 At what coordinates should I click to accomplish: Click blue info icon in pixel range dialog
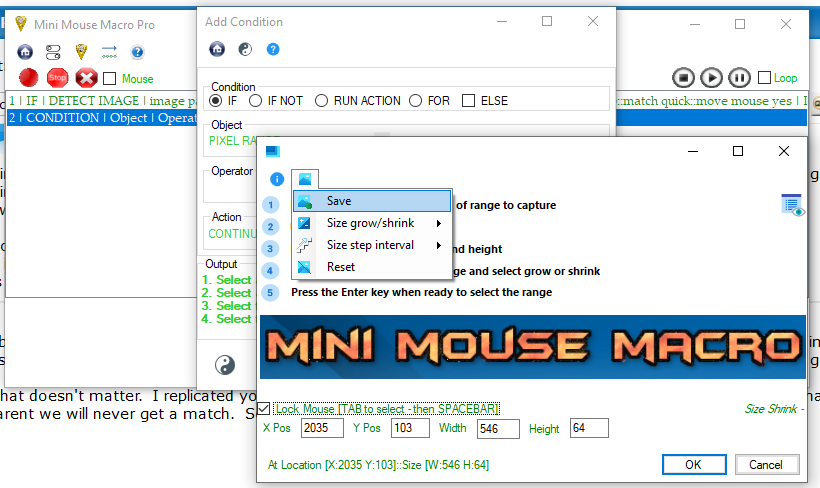[277, 179]
